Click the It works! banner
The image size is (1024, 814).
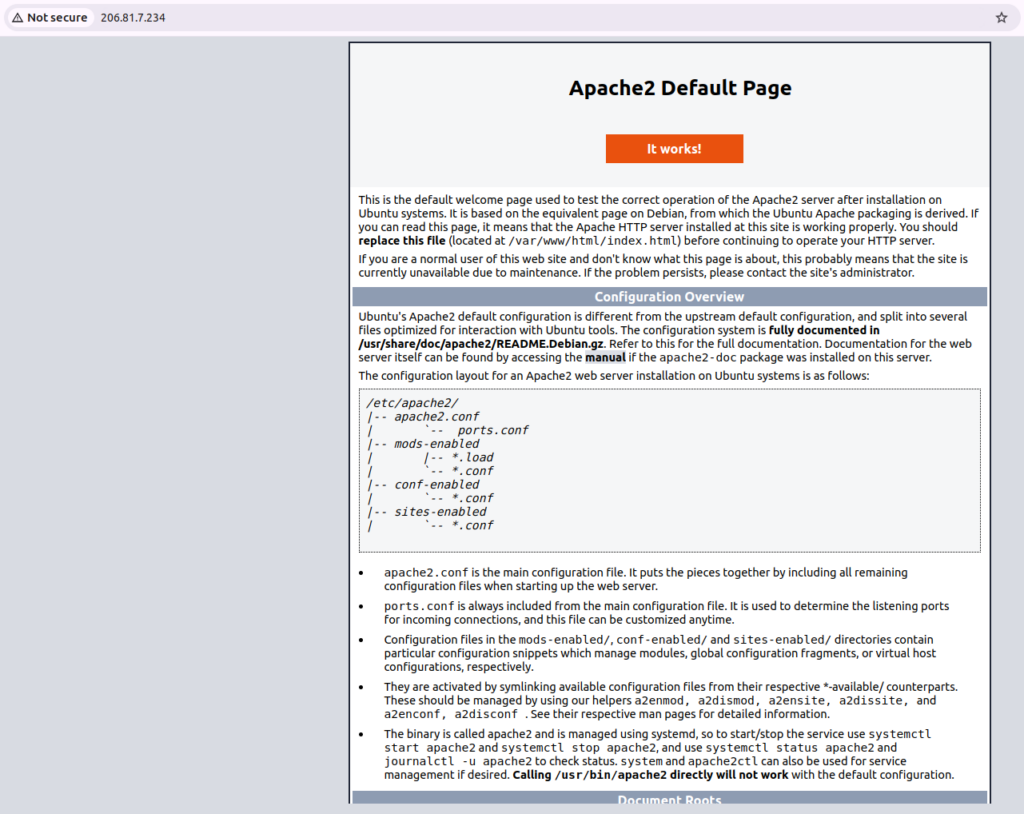pos(674,149)
